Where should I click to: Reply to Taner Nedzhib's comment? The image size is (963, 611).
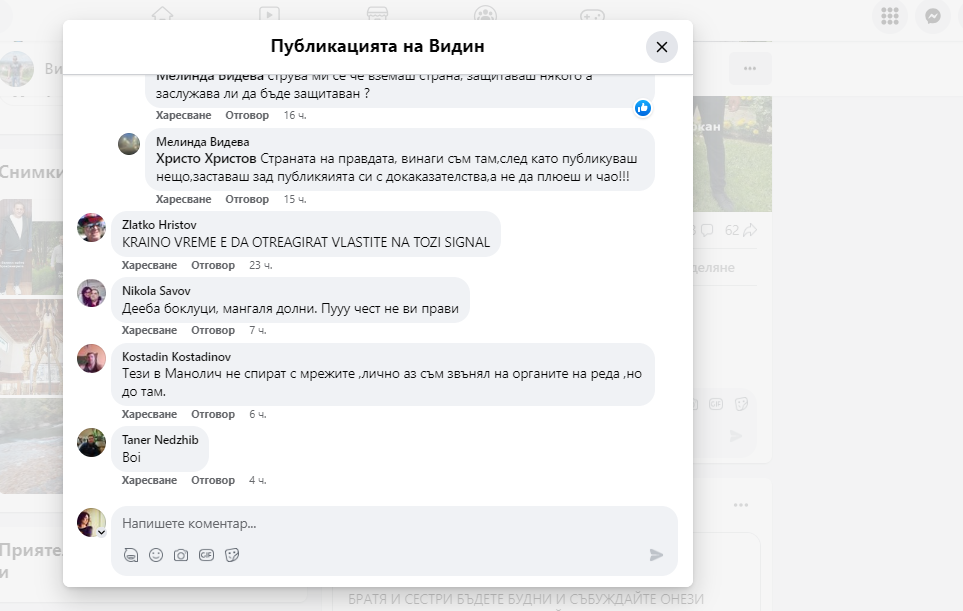coord(213,480)
